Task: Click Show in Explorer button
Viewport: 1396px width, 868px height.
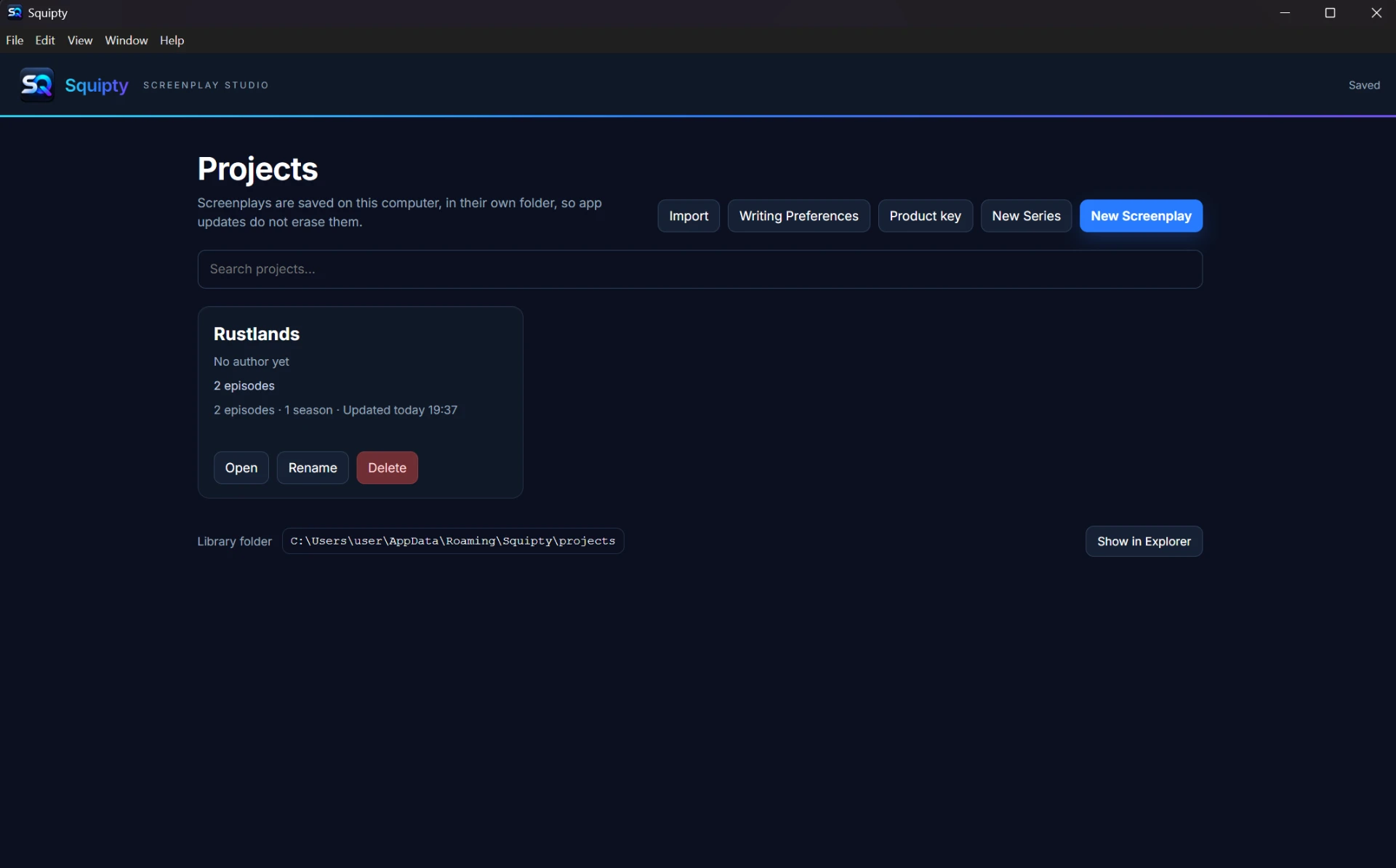Action: (1144, 541)
